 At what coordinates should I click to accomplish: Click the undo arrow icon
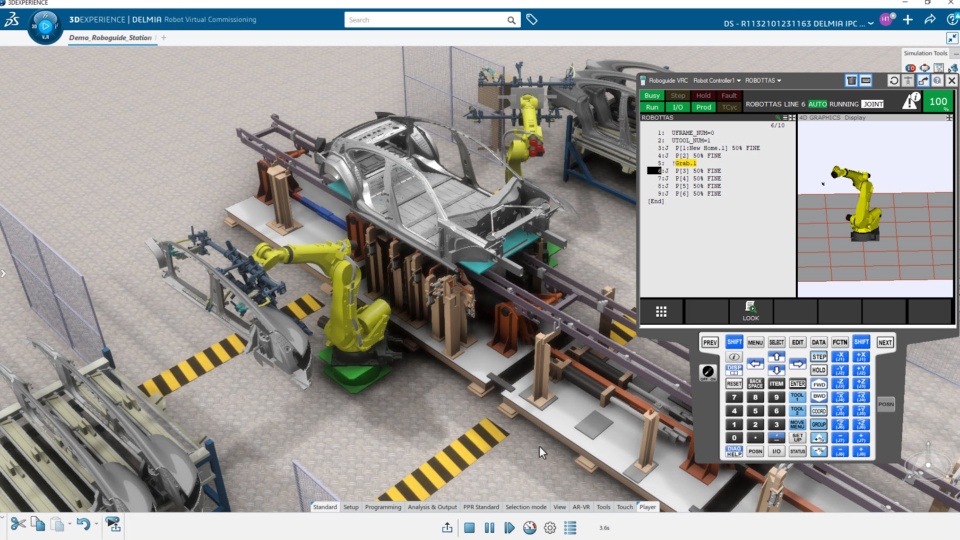coord(83,524)
